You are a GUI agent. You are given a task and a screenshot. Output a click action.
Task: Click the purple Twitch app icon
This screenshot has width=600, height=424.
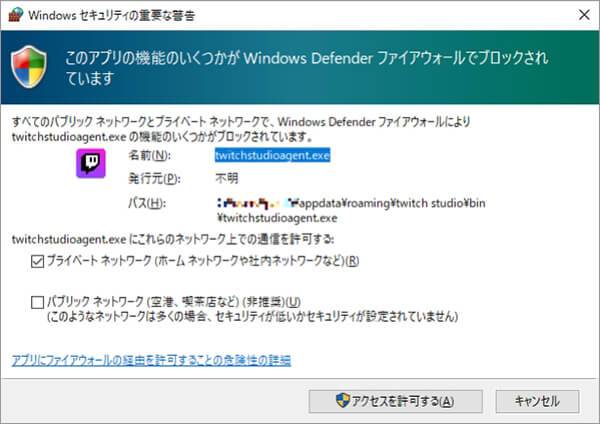tap(91, 163)
